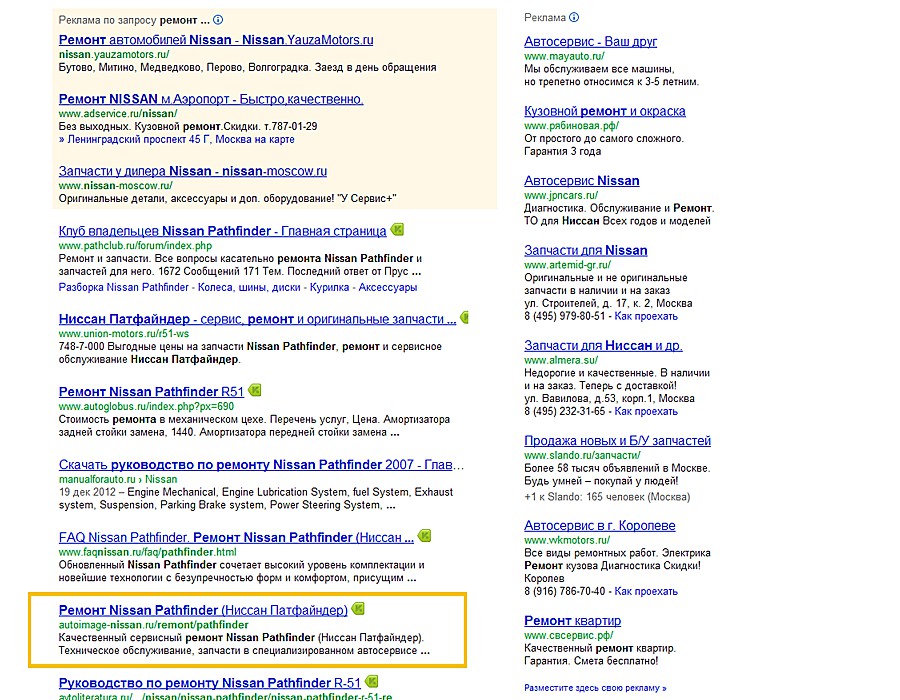
Task: Click URL text 'www.свсервис.рф/'
Action: [x=569, y=636]
